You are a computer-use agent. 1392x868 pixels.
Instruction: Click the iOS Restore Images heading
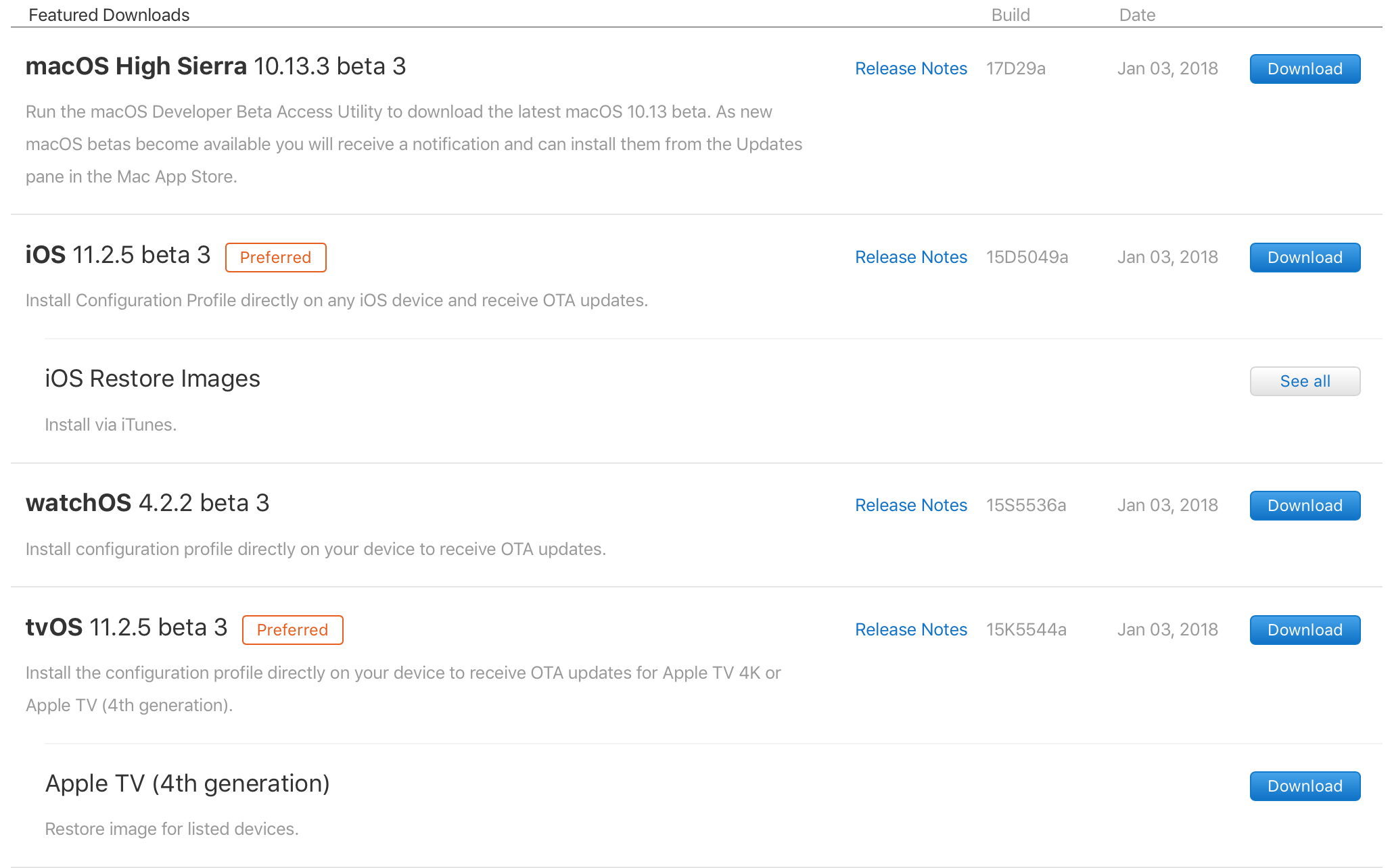(x=152, y=379)
